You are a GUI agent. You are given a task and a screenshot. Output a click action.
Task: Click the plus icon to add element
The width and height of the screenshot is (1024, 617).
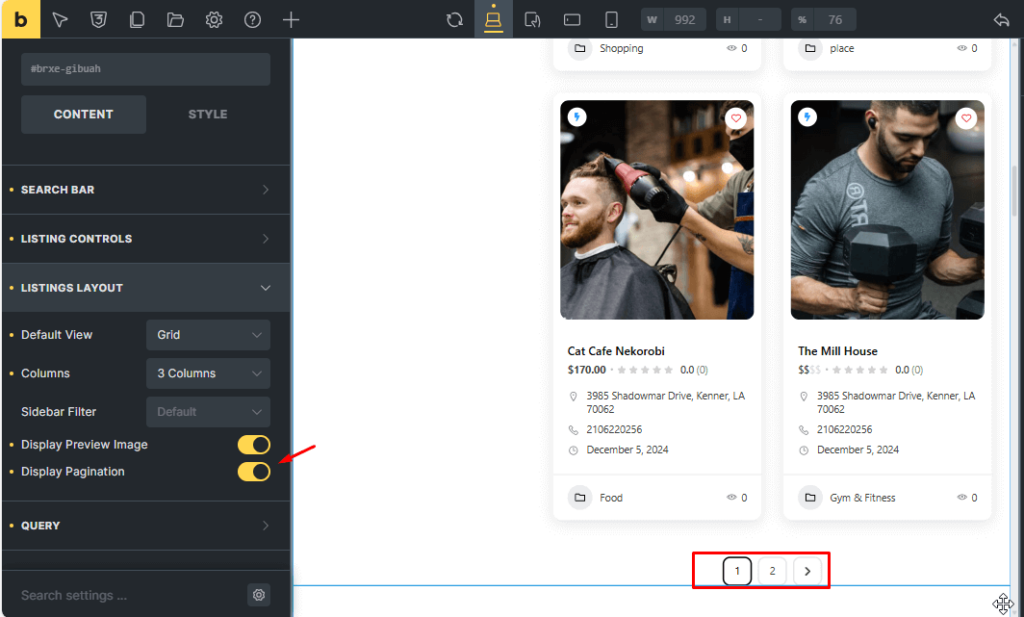point(291,20)
